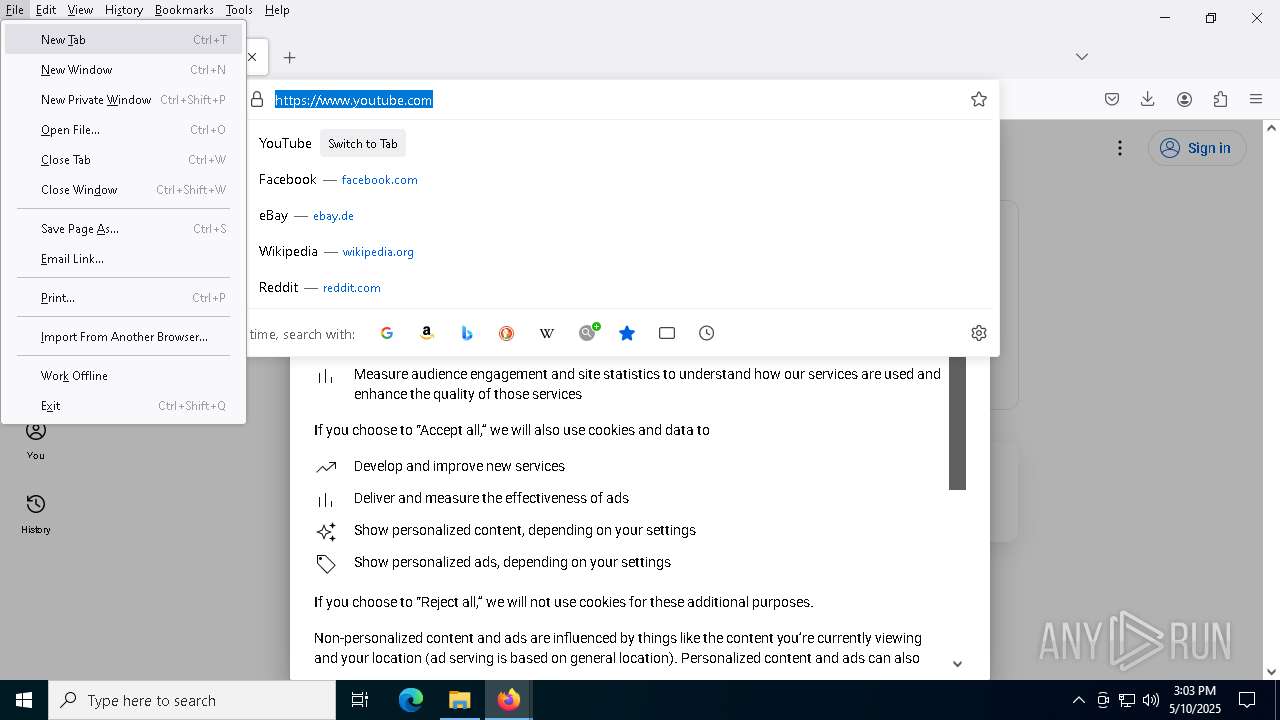1280x720 pixels.
Task: Open the Bookmarks menu
Action: click(184, 10)
